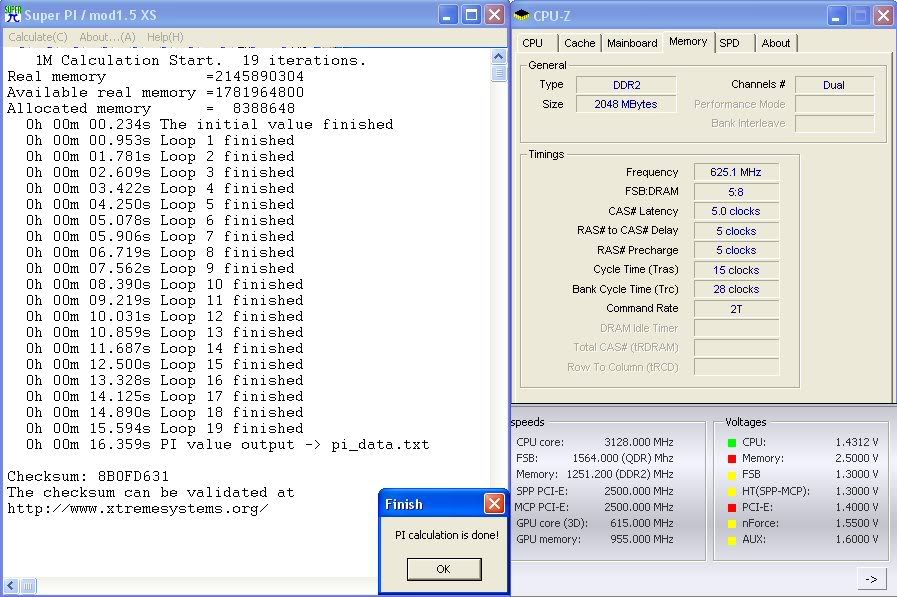The height and width of the screenshot is (597, 897).
Task: Click the arrow button under the Voltages panel
Action: pos(871,579)
